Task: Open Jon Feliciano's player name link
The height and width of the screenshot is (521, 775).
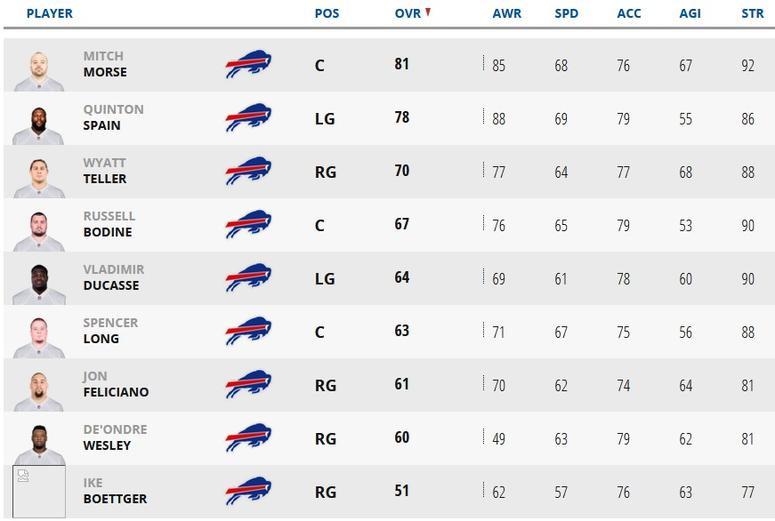Action: click(116, 384)
